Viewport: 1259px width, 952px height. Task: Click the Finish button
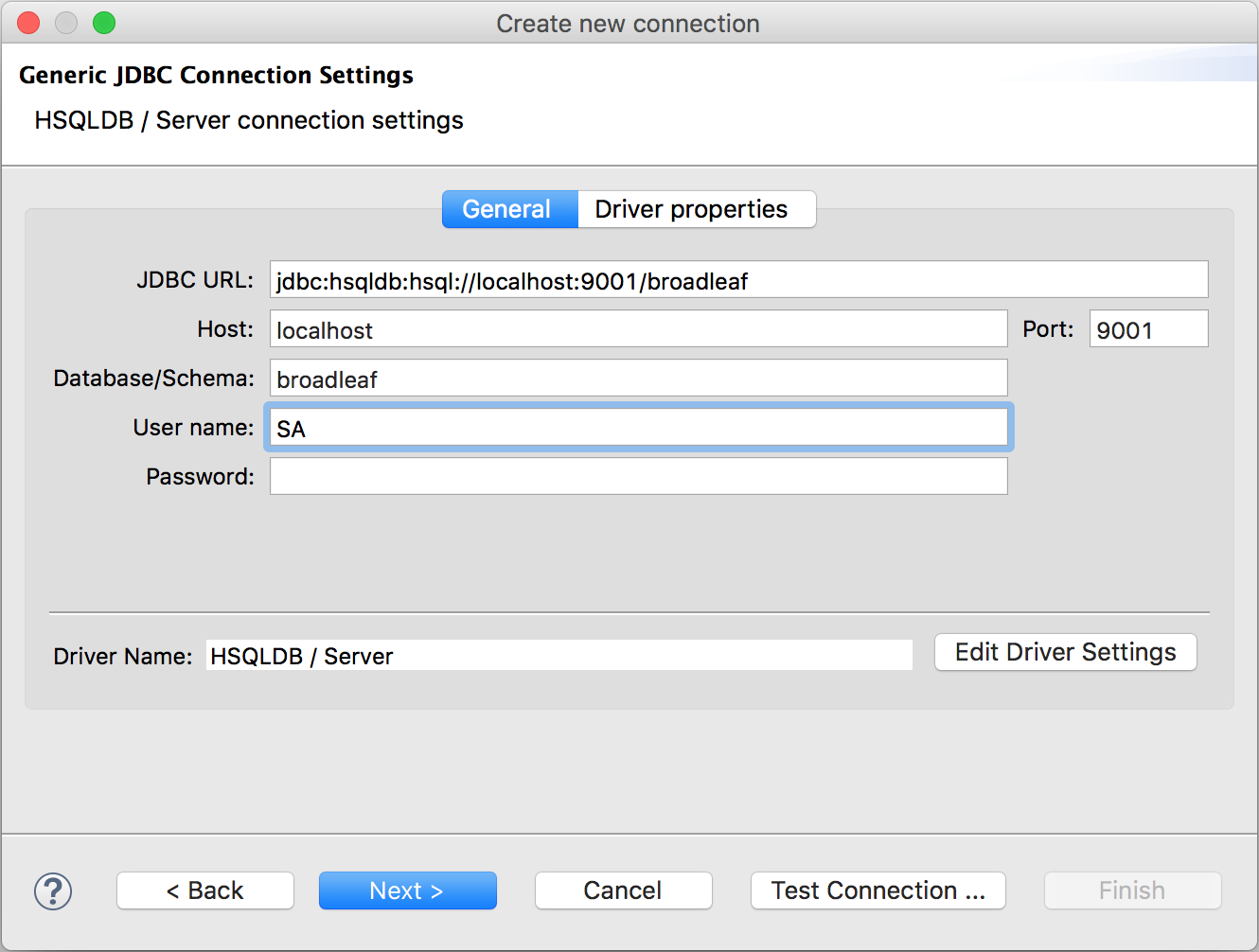coord(1132,890)
